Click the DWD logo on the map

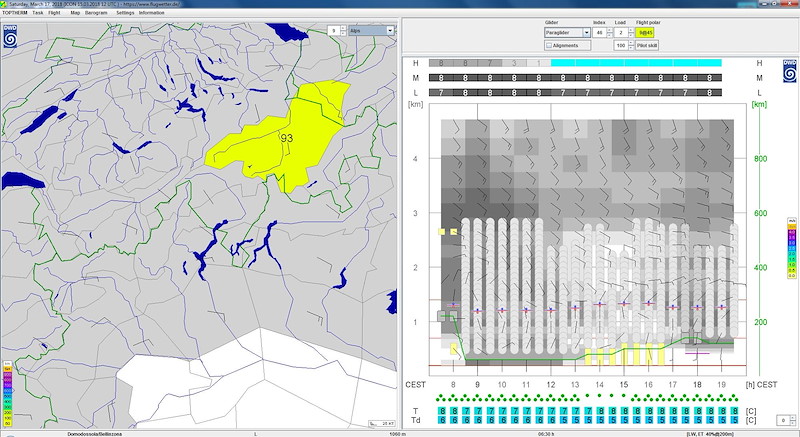tap(10, 36)
